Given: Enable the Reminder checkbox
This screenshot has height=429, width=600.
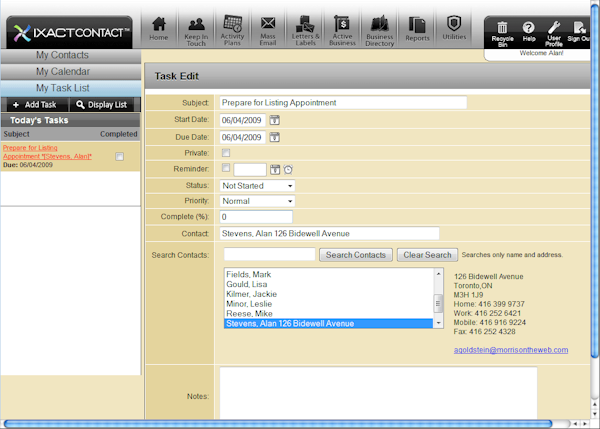Looking at the screenshot, I should pos(226,168).
